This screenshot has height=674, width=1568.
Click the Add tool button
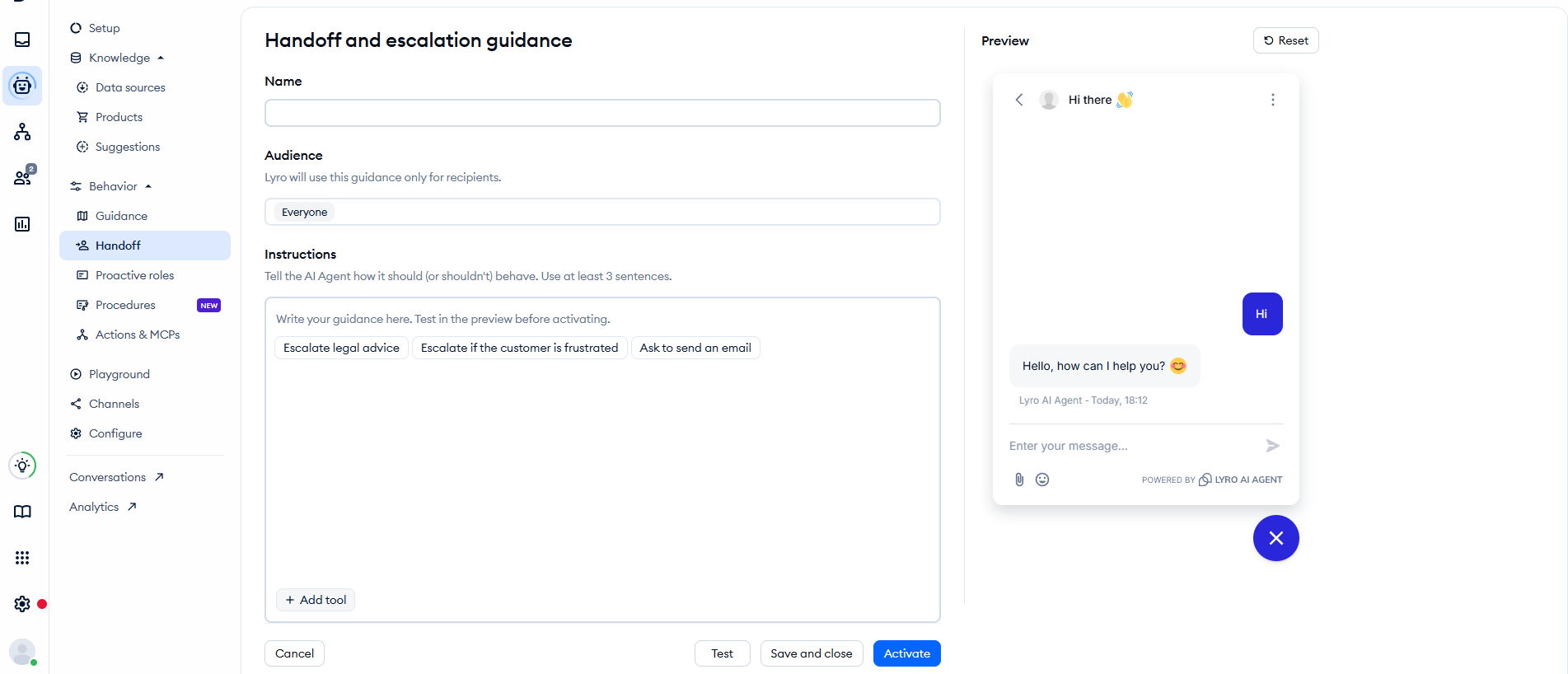pos(316,600)
